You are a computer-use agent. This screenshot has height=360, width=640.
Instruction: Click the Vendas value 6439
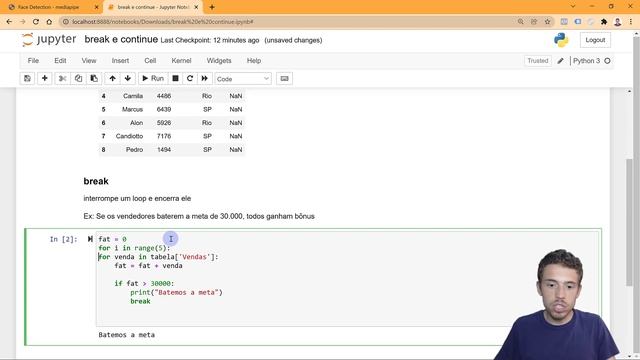pos(164,109)
